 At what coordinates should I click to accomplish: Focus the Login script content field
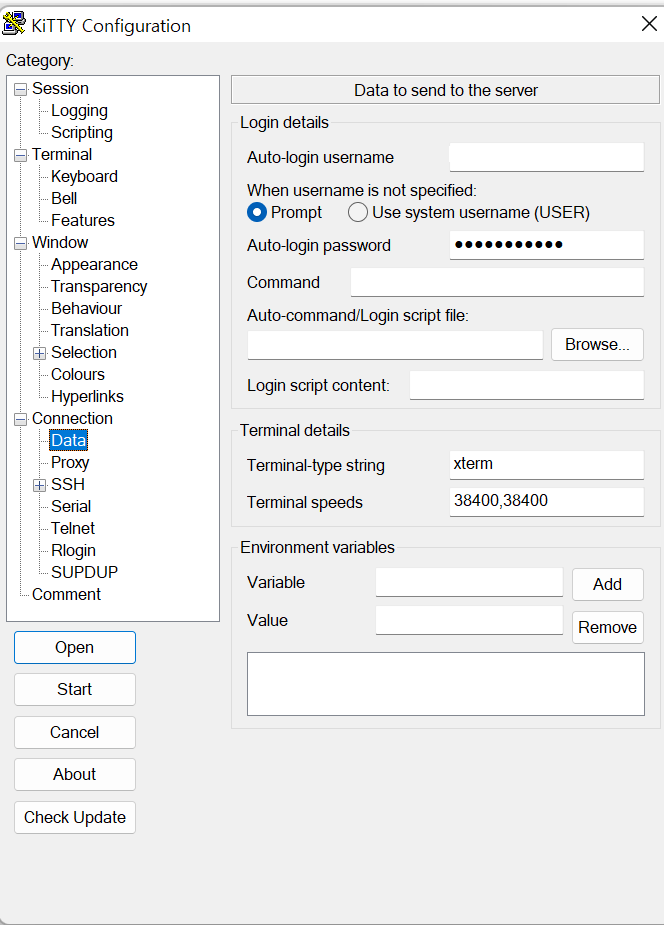527,385
